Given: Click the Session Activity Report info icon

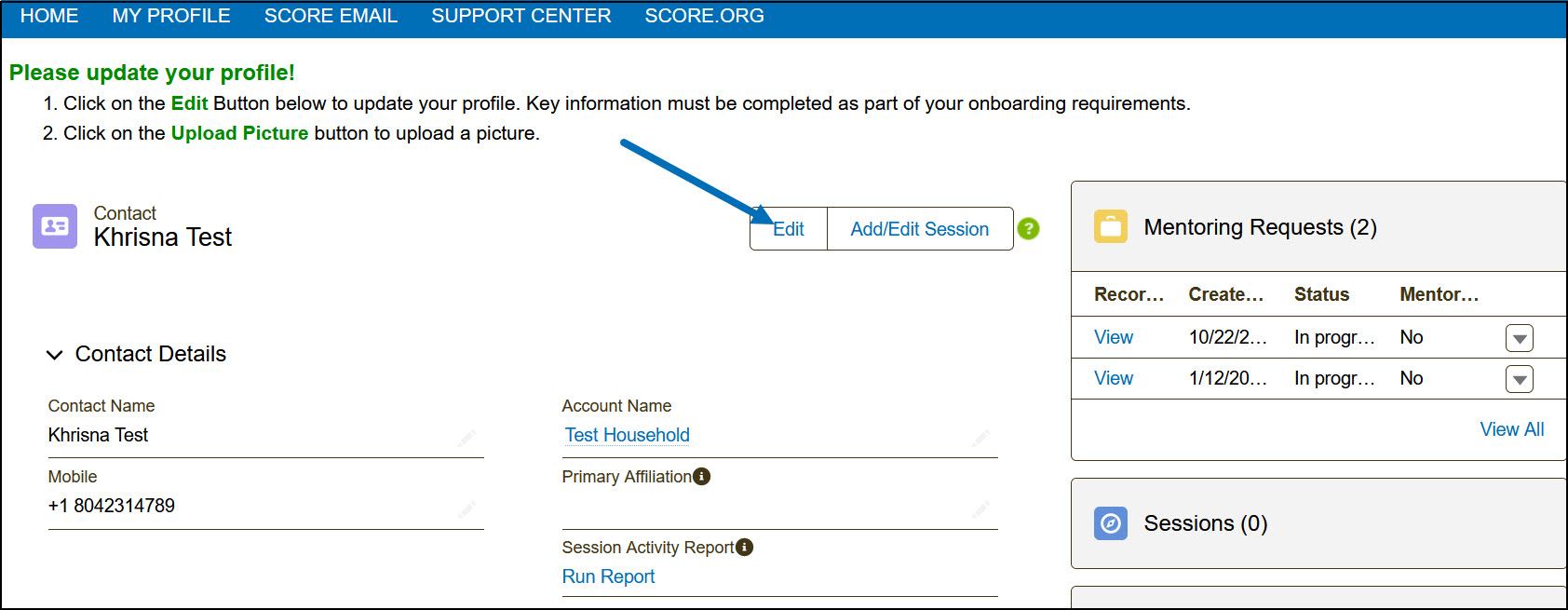Looking at the screenshot, I should point(745,548).
